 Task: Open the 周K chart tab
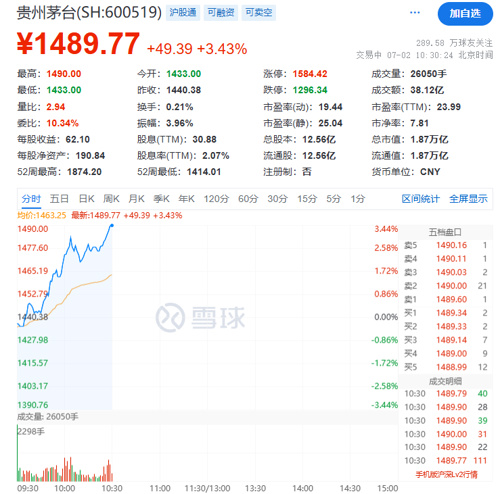pyautogui.click(x=111, y=199)
